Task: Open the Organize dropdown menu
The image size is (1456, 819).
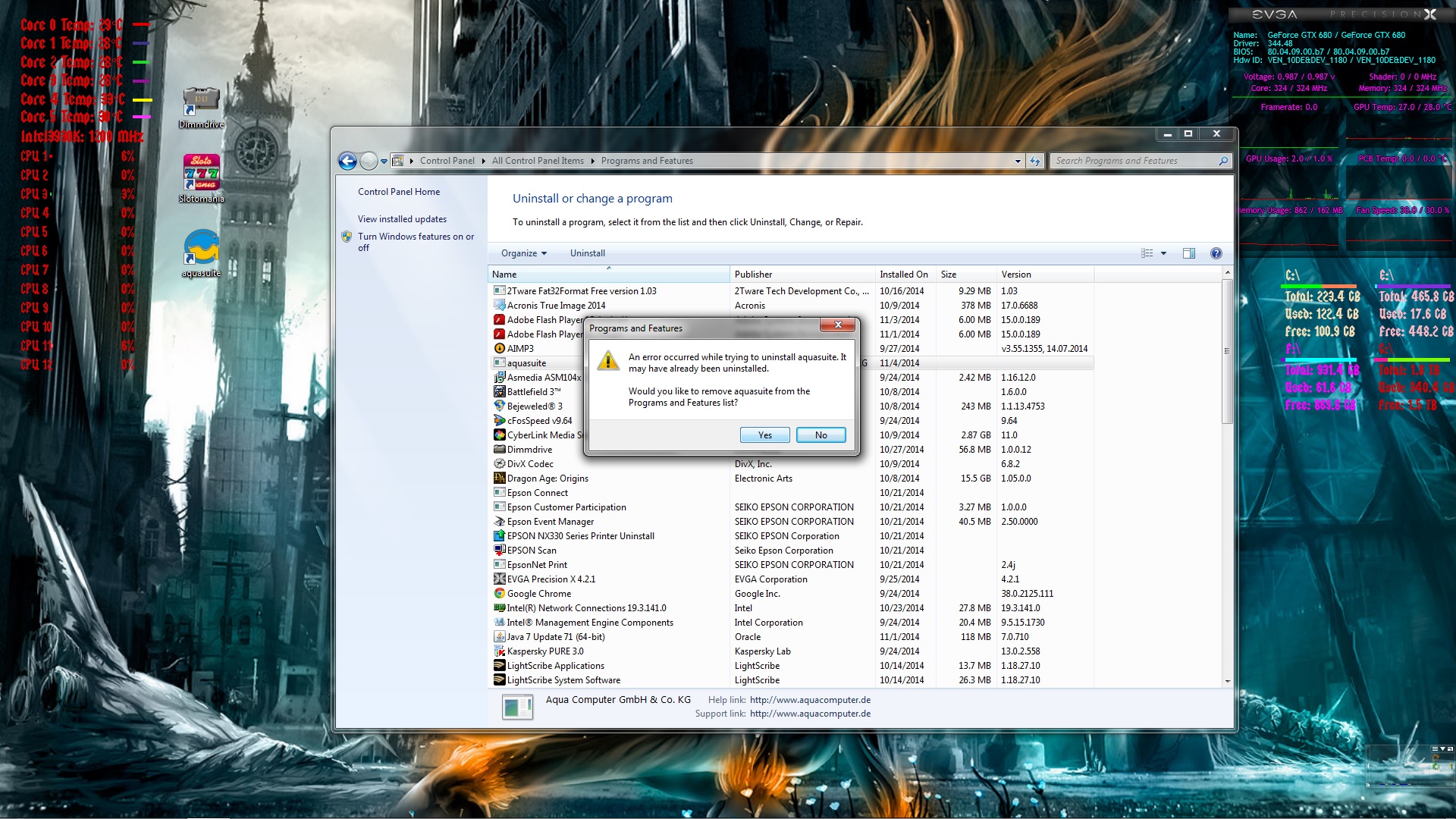Action: coord(523,253)
